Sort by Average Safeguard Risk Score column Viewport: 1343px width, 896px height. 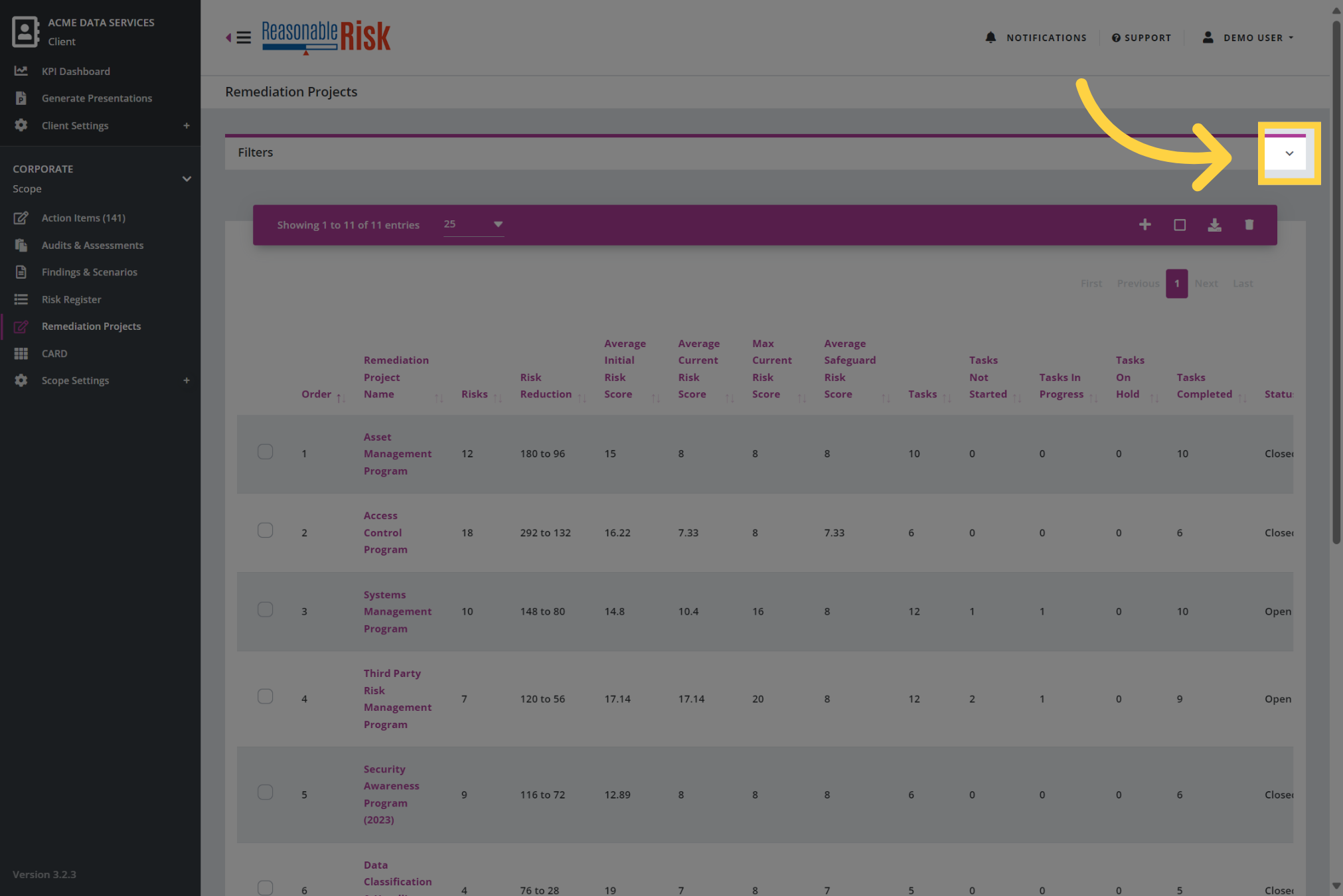(x=856, y=369)
